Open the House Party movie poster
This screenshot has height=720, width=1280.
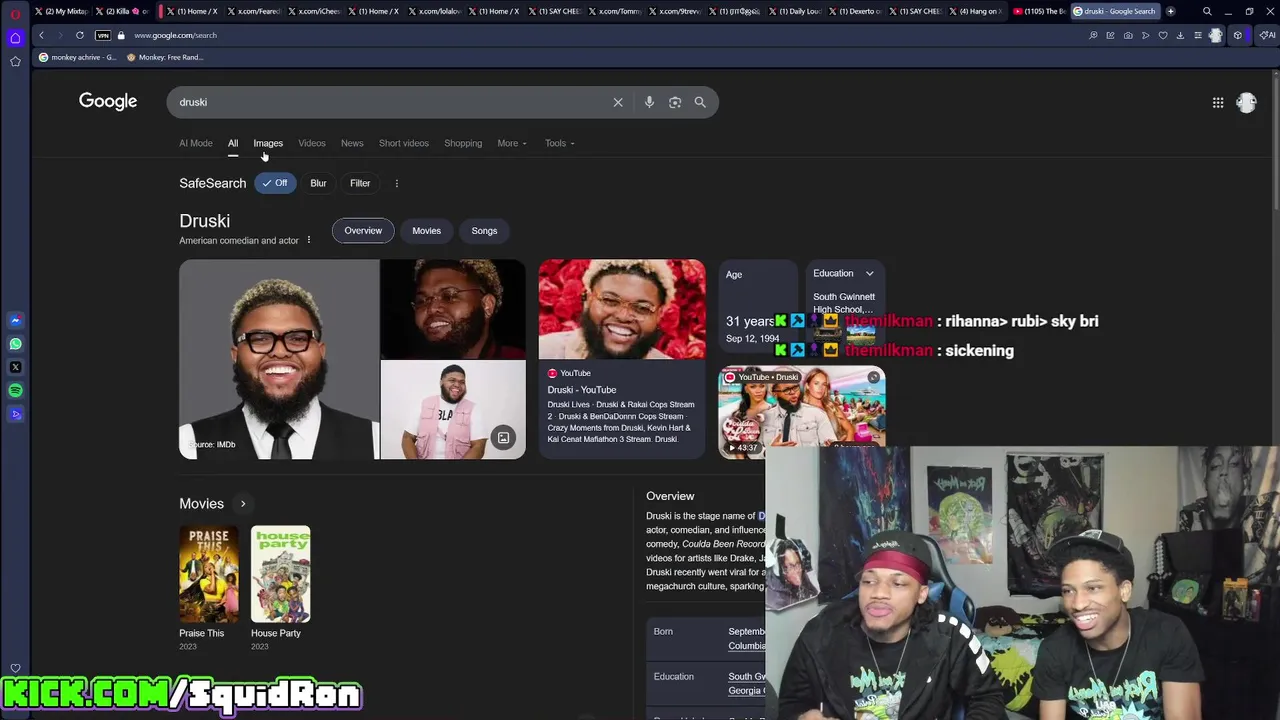[x=281, y=574]
